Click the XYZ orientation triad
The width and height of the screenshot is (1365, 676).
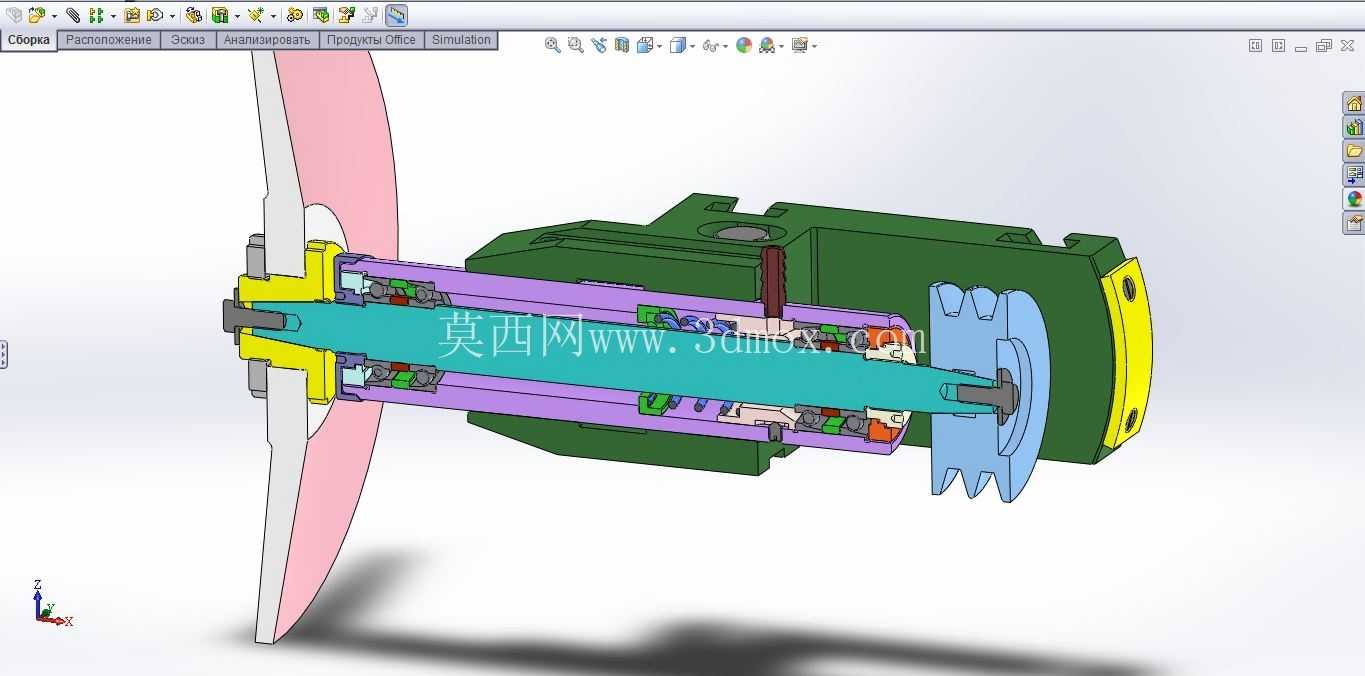pyautogui.click(x=50, y=603)
